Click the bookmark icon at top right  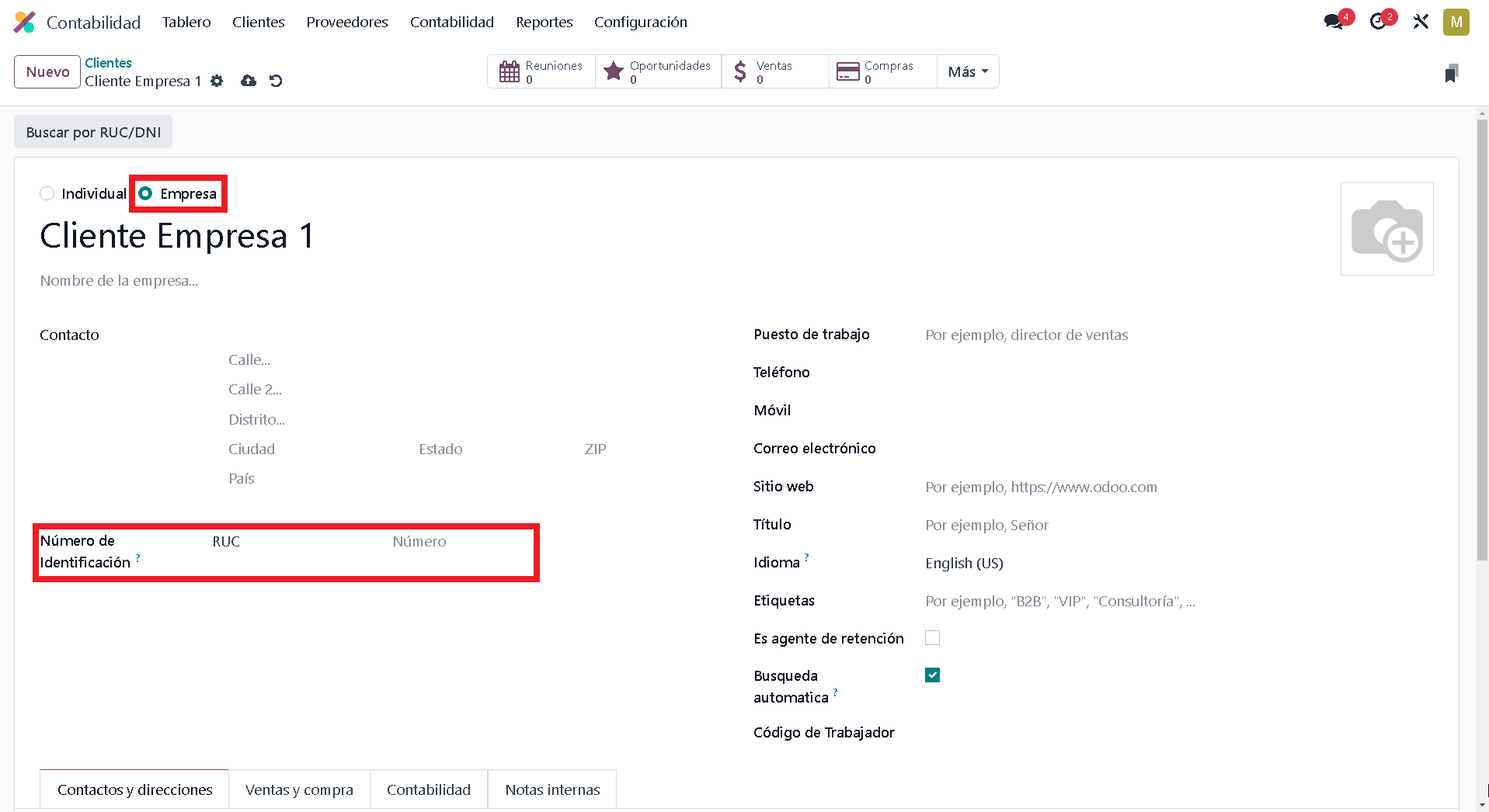(1451, 74)
